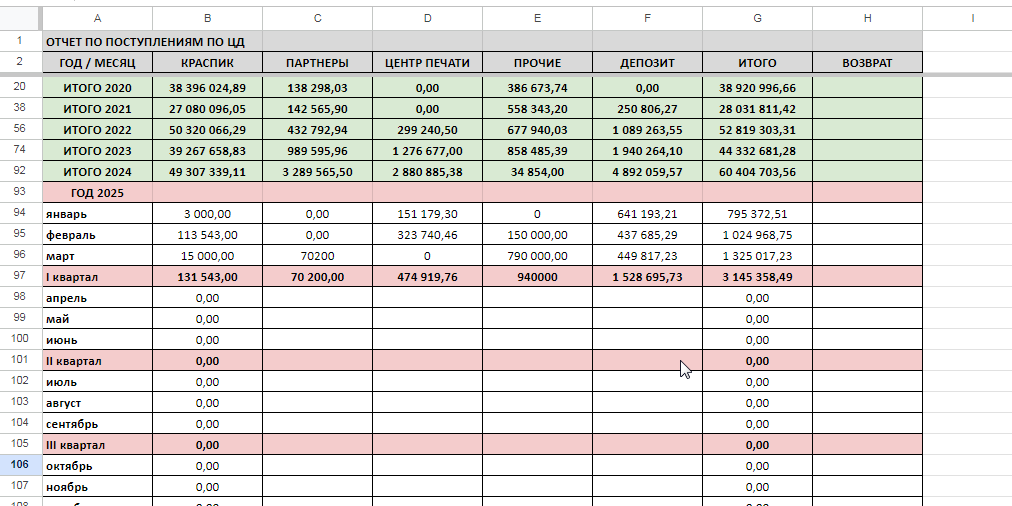The image size is (1012, 506).
Task: Select row 106 header
Action: pos(19,465)
